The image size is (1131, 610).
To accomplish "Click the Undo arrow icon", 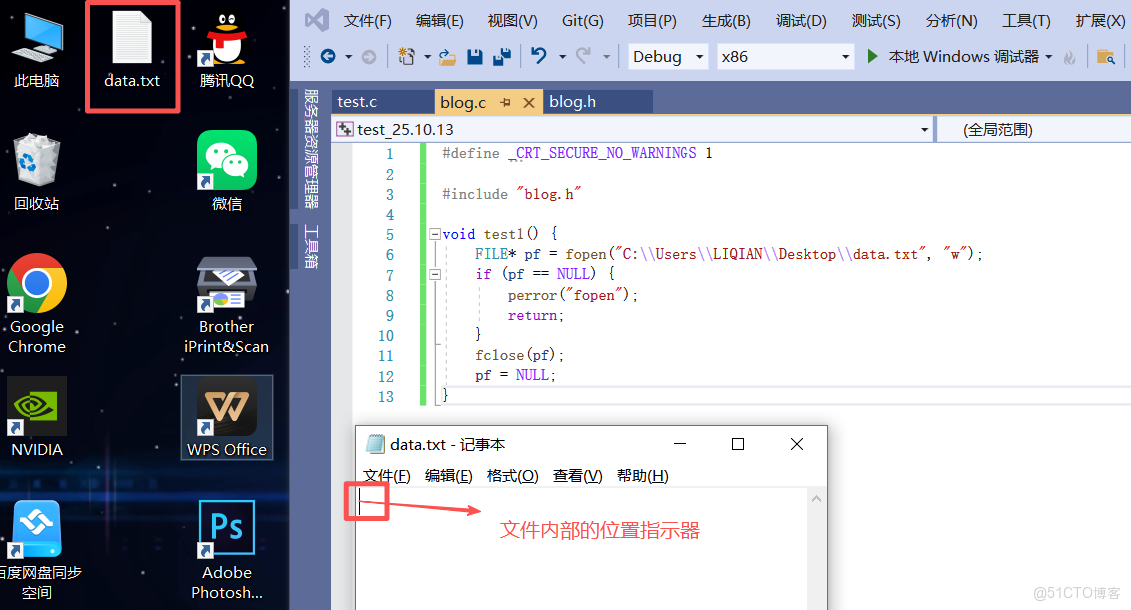I will pyautogui.click(x=538, y=57).
